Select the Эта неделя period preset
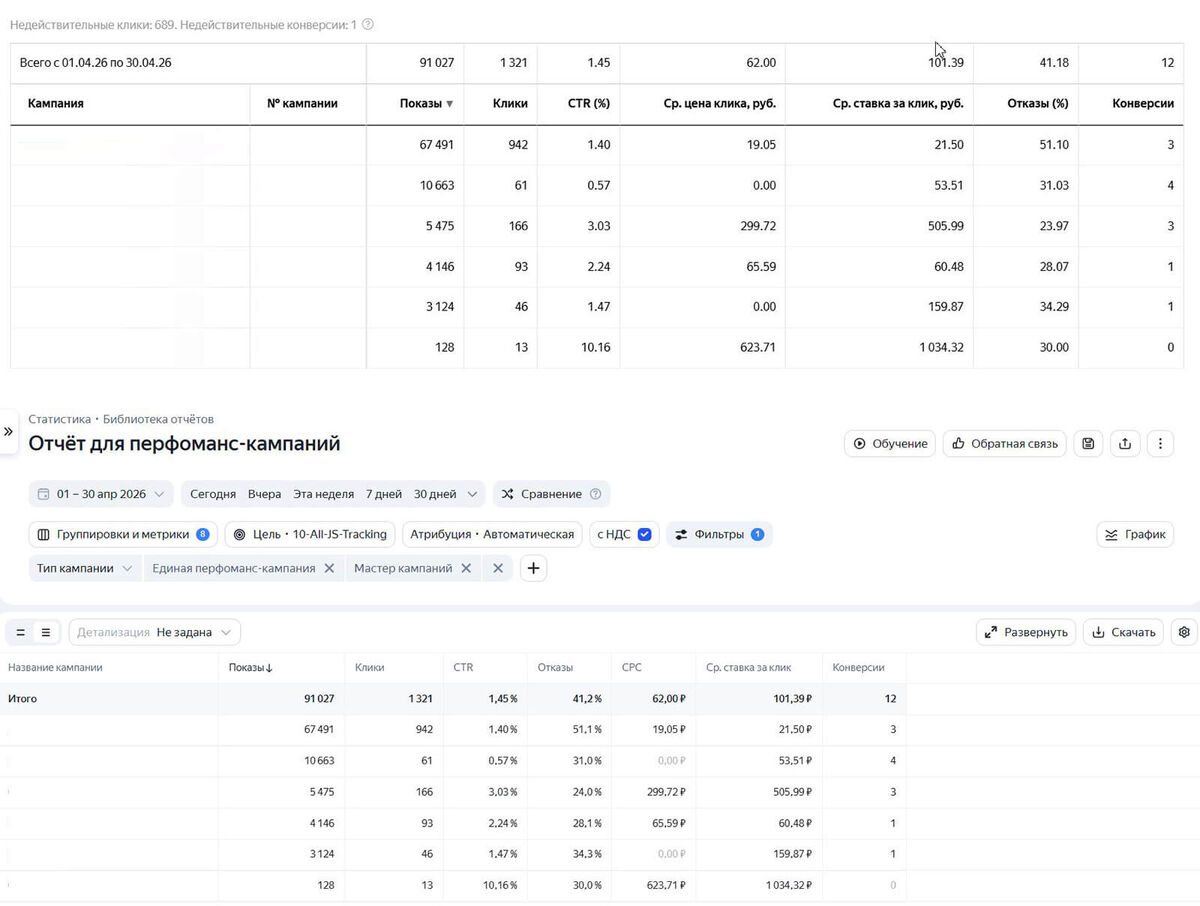This screenshot has height=906, width=1200. point(323,494)
